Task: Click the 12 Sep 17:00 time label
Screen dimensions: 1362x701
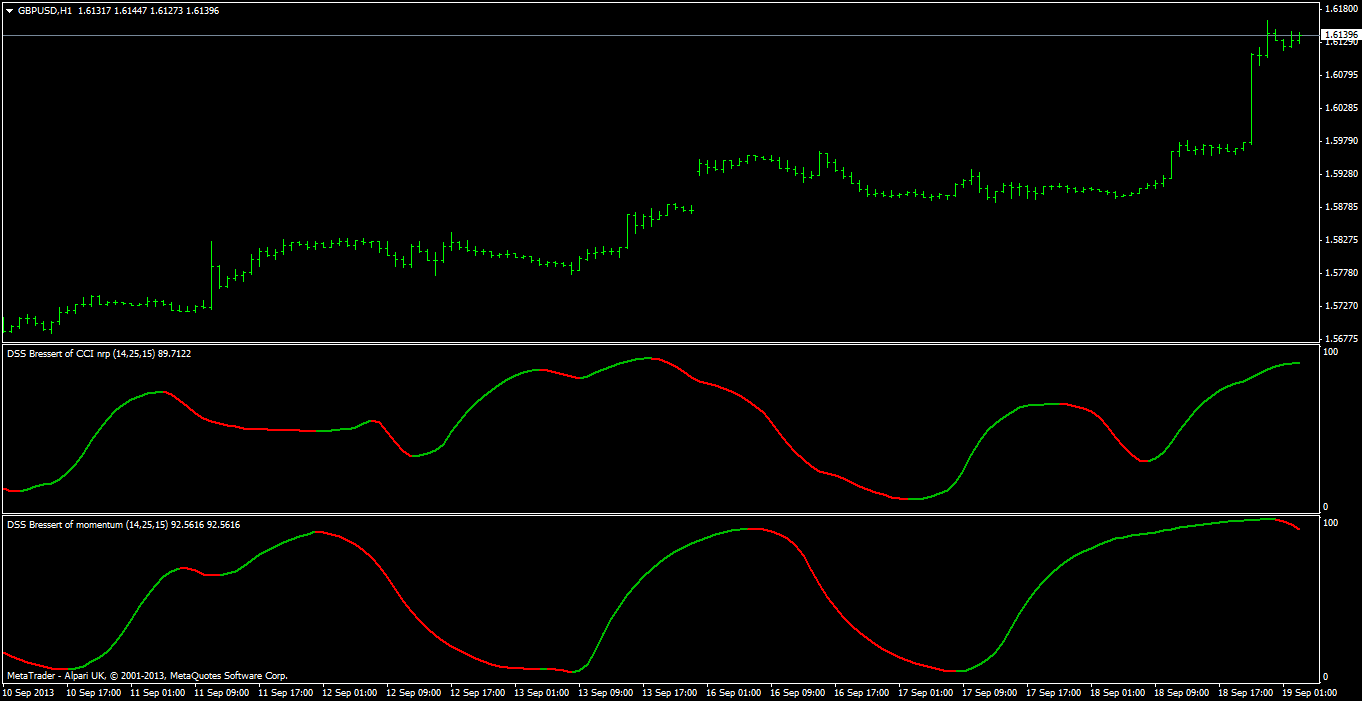Action: click(x=479, y=692)
